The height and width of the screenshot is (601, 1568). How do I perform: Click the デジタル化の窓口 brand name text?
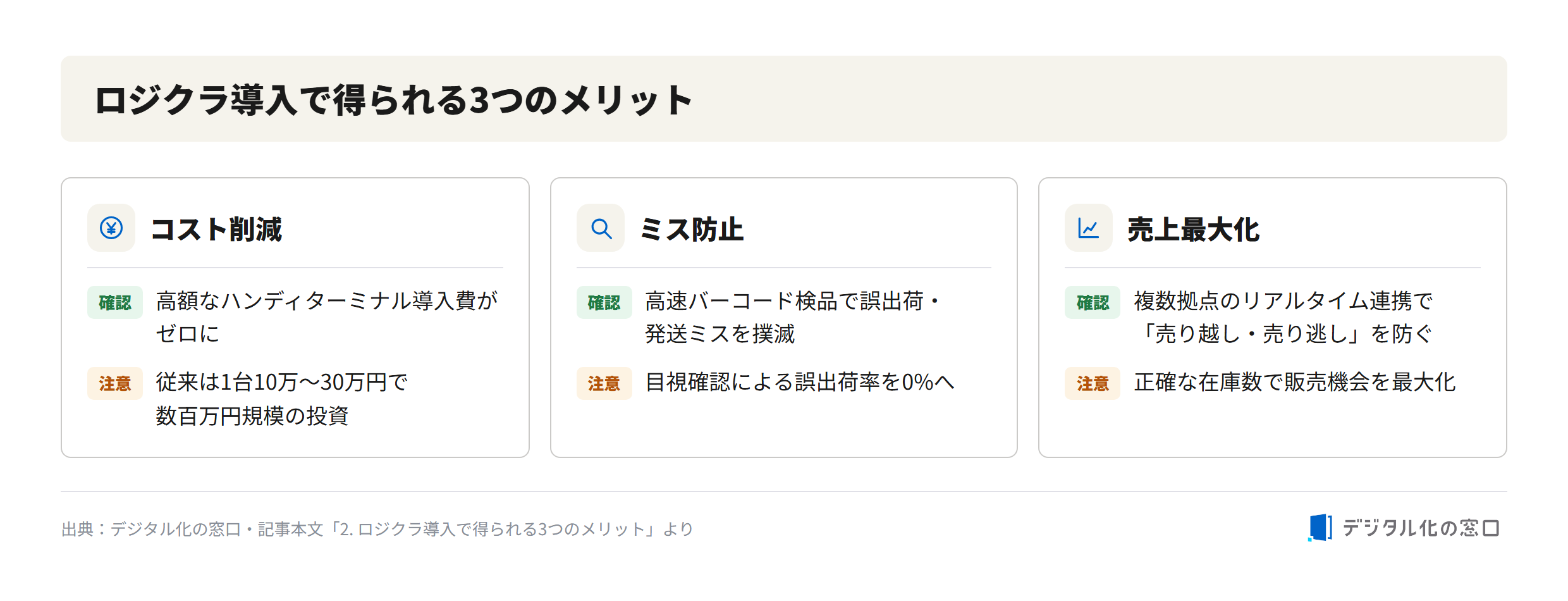pos(1421,528)
